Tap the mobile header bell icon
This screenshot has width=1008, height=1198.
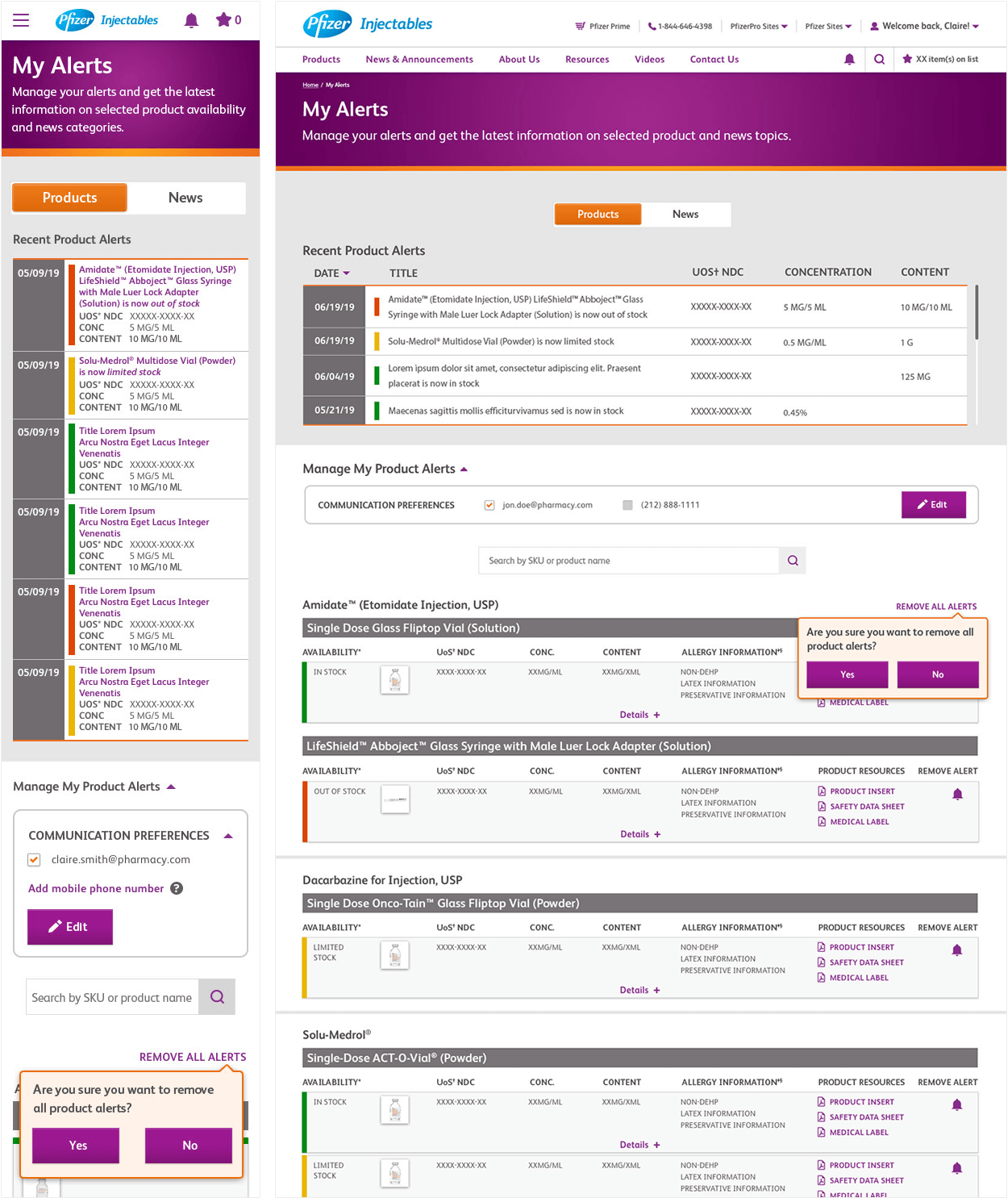tap(191, 20)
